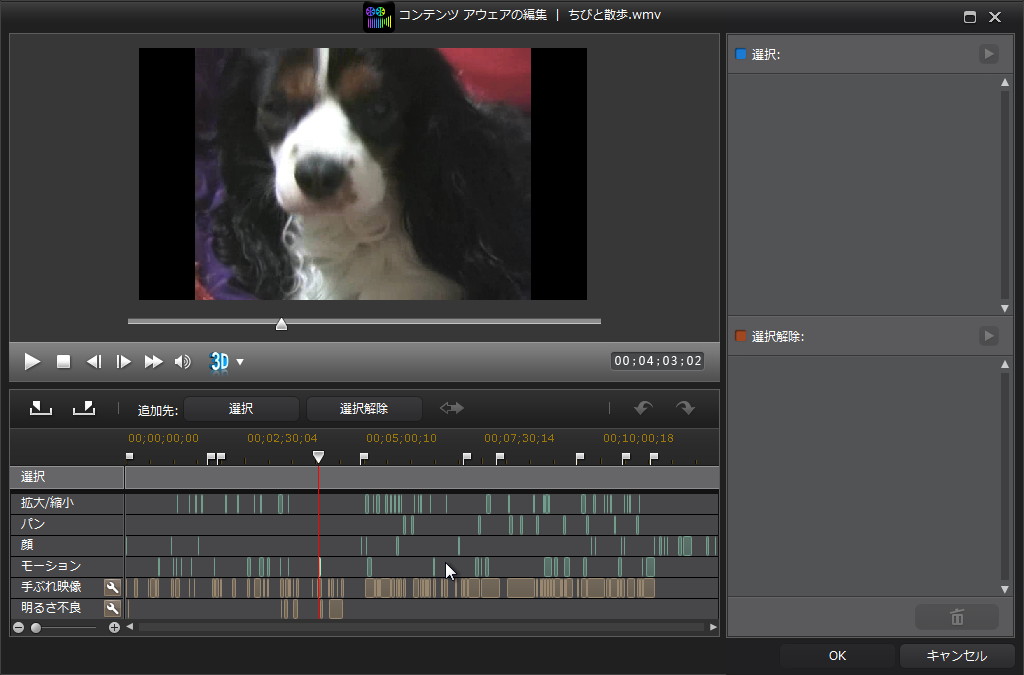Open the fix tool for 明るさ不良

click(112, 608)
